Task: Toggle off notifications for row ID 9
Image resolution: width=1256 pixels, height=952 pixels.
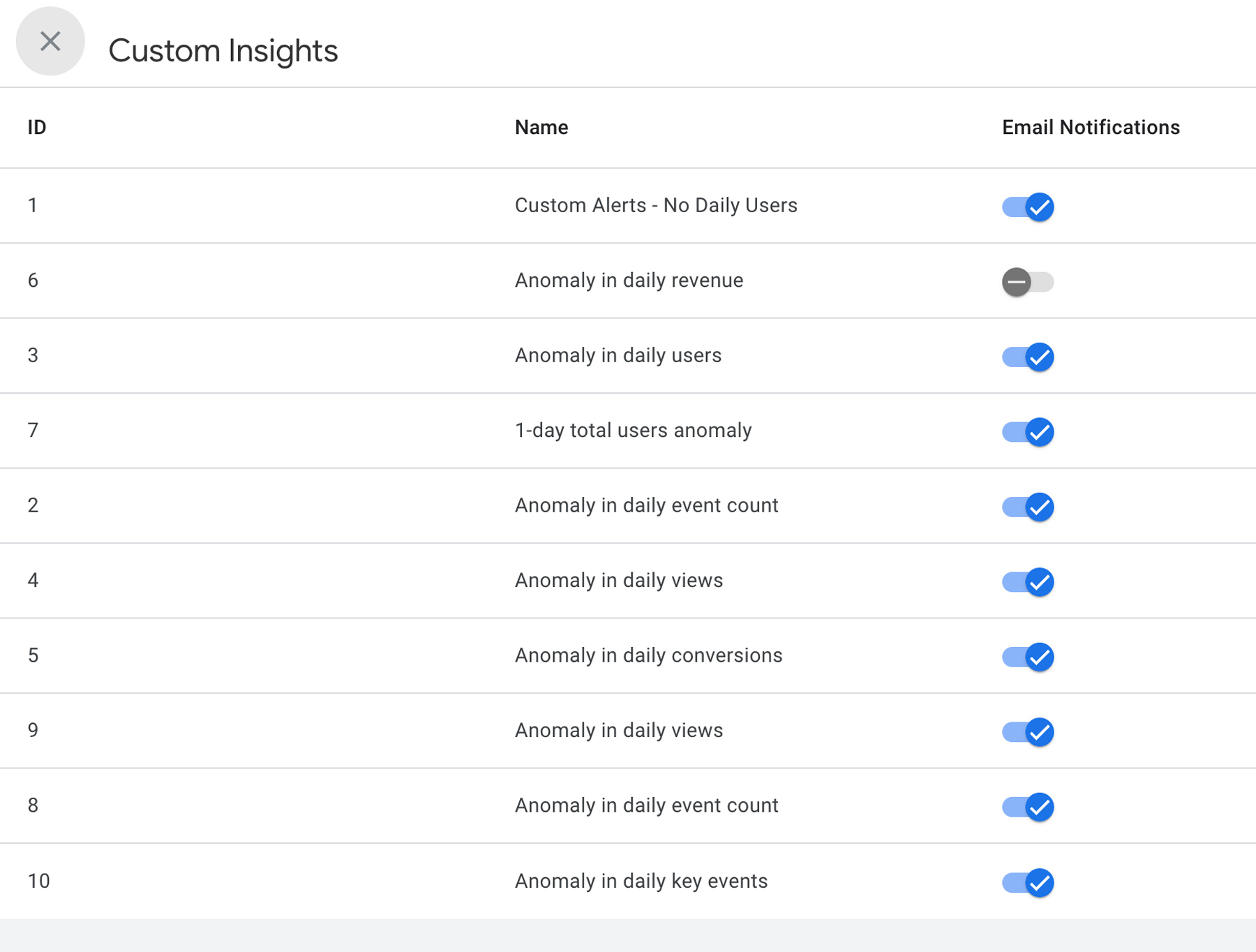Action: pyautogui.click(x=1026, y=732)
